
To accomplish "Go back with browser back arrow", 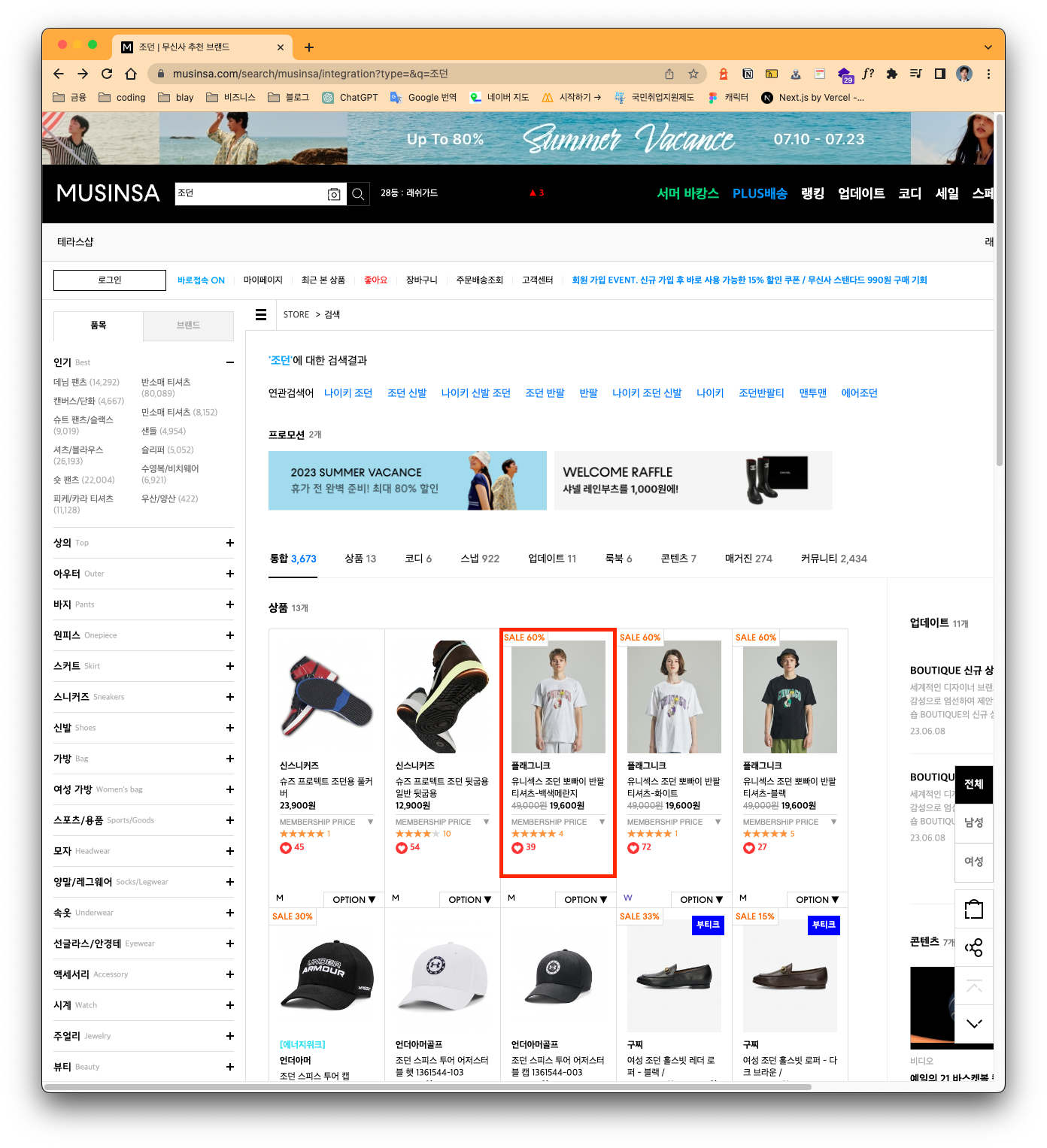I will [x=59, y=74].
